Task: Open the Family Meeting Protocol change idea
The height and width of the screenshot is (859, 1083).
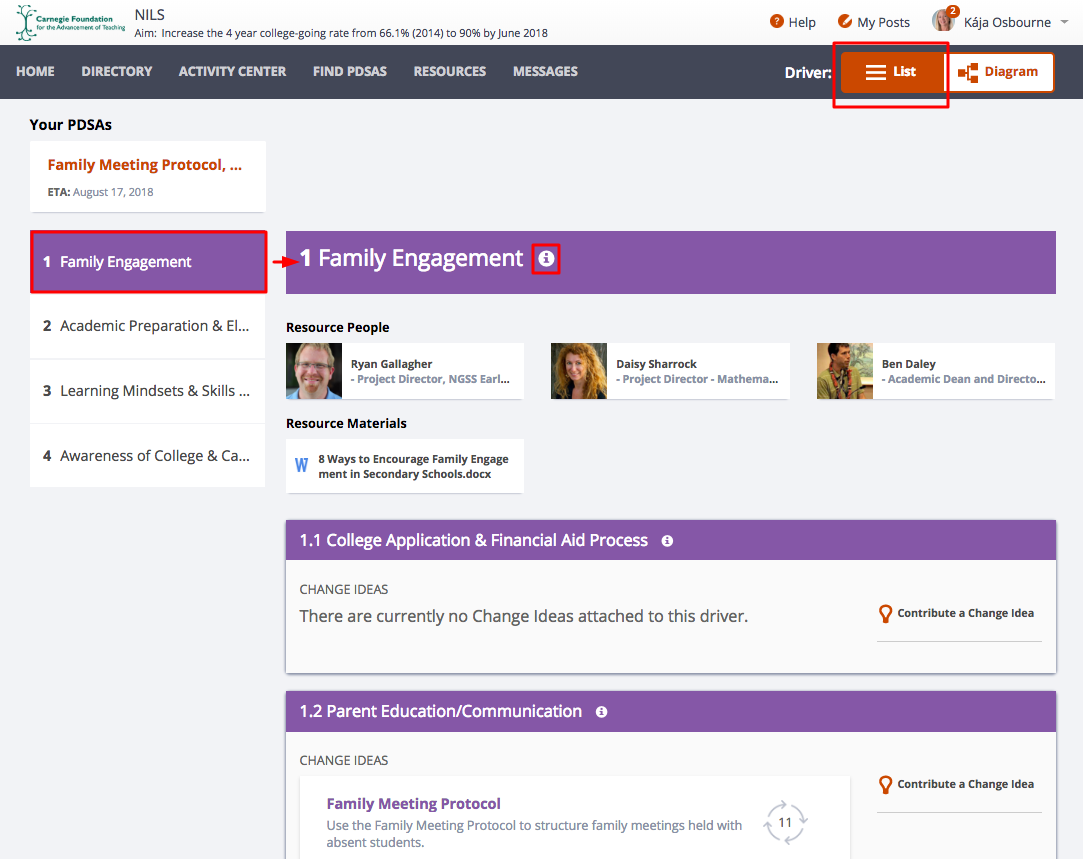Action: coord(413,804)
